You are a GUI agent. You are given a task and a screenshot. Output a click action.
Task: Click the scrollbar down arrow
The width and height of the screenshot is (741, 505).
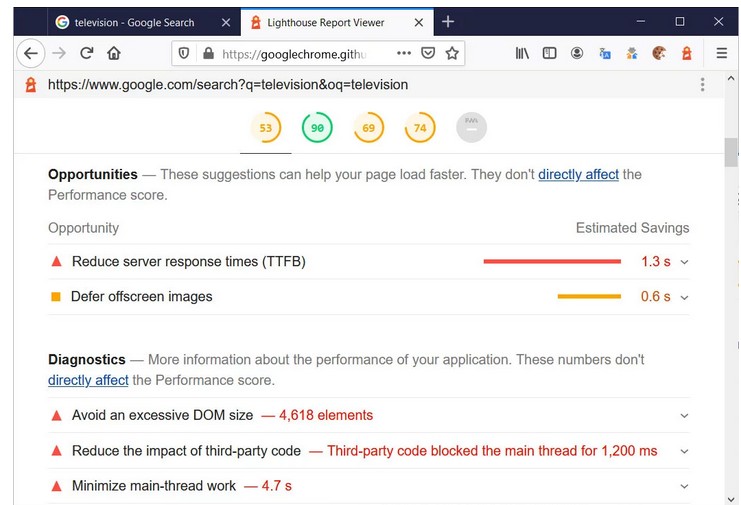(731, 499)
